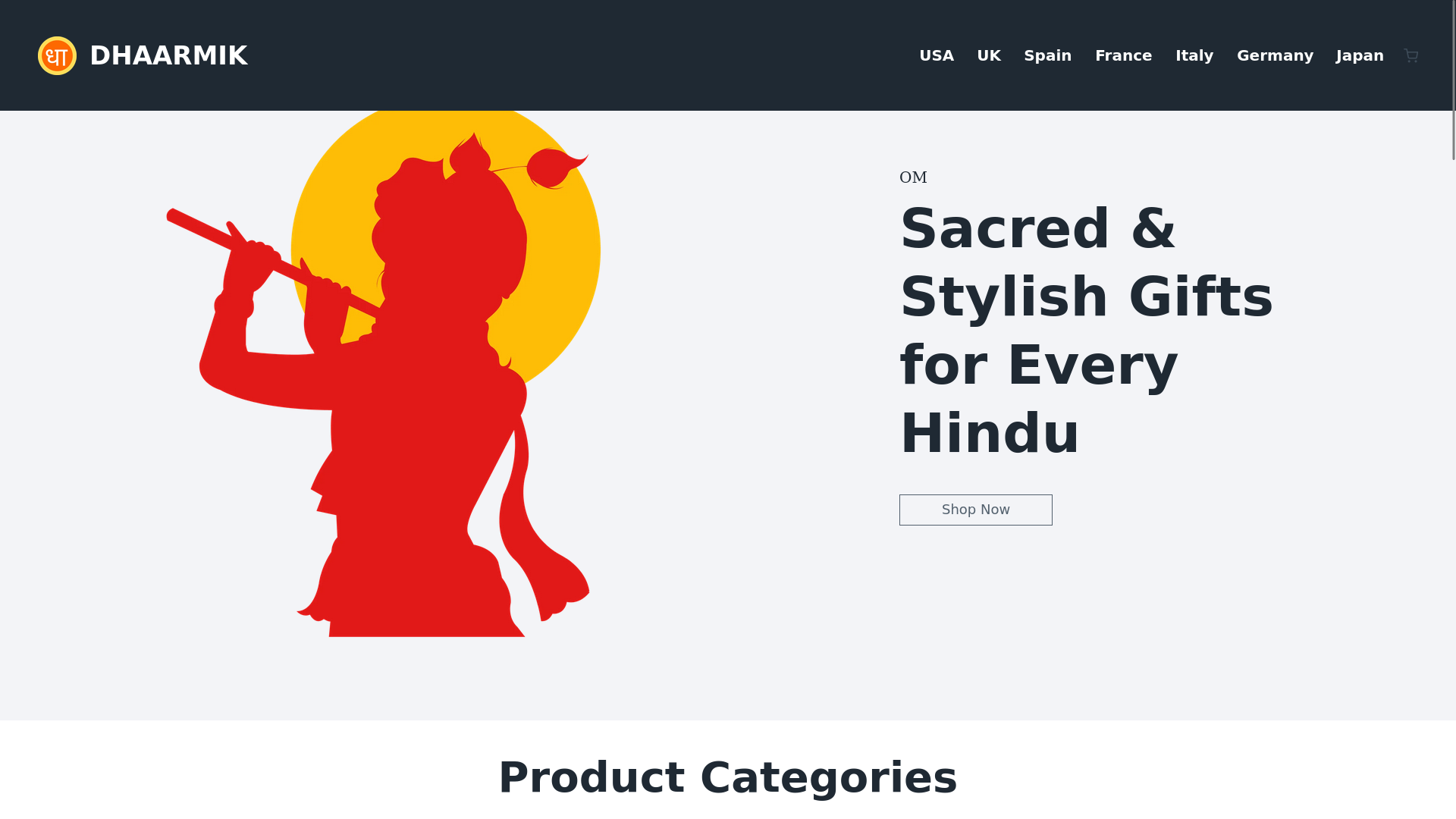Click the DHAARMIK brand name
This screenshot has width=1456, height=819.
click(168, 55)
